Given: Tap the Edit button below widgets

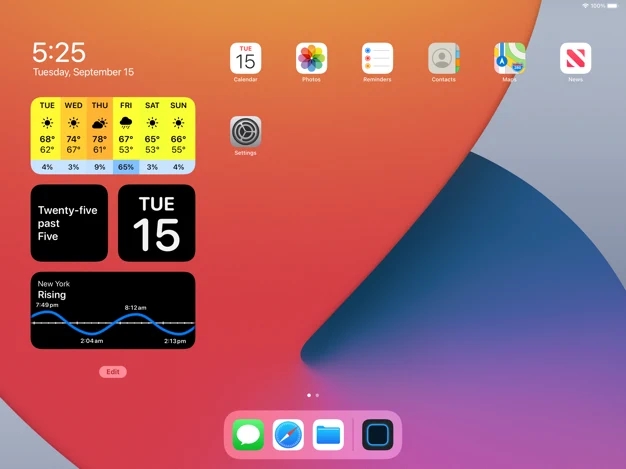Looking at the screenshot, I should tap(113, 372).
